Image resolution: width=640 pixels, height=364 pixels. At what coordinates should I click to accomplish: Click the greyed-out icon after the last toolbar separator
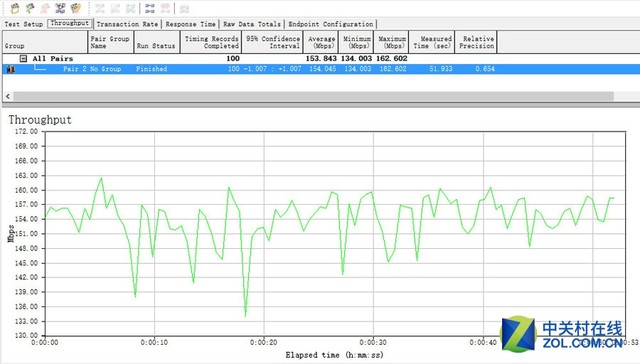point(184,8)
